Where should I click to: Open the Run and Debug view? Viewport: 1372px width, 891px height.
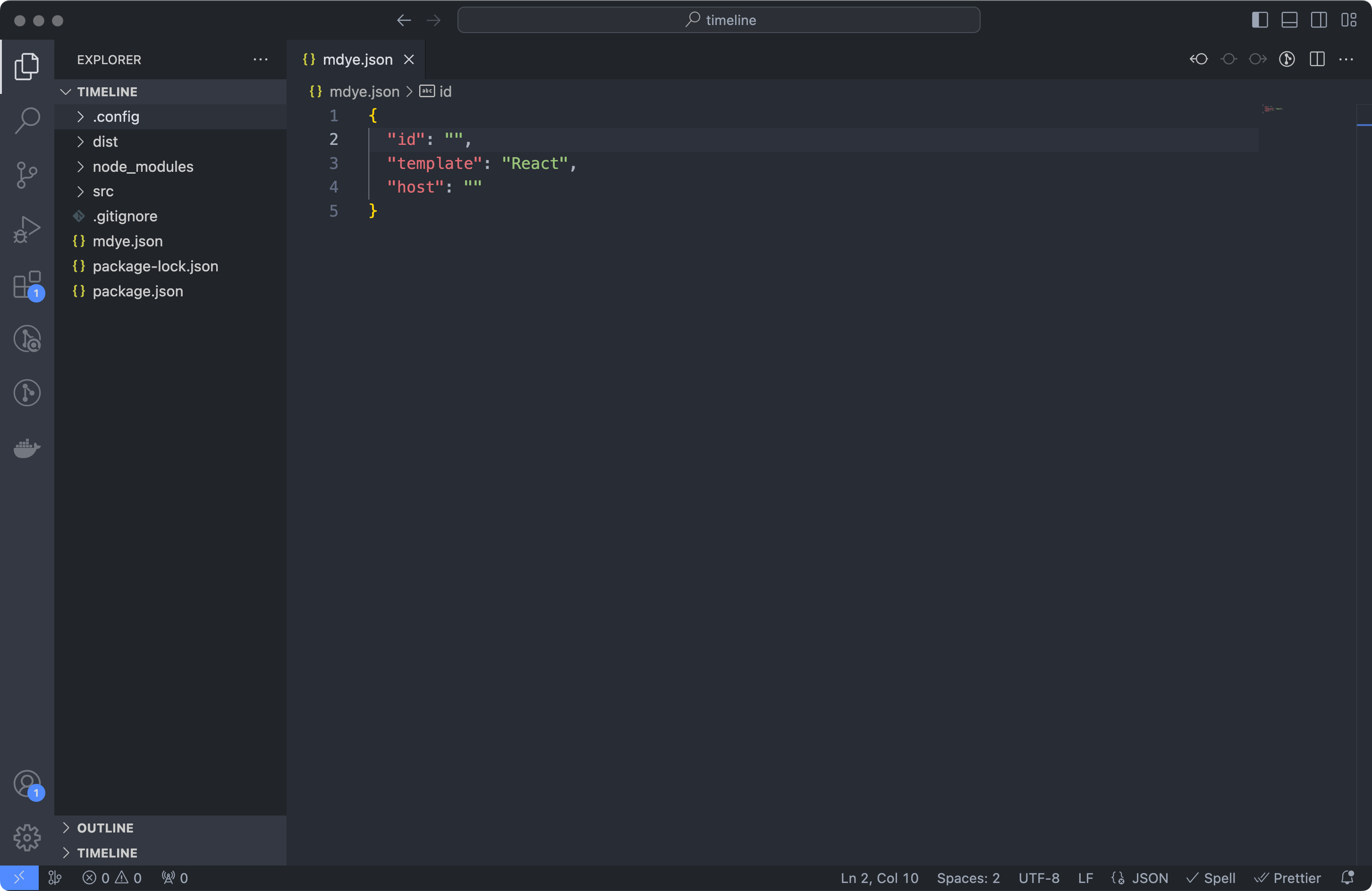point(27,229)
